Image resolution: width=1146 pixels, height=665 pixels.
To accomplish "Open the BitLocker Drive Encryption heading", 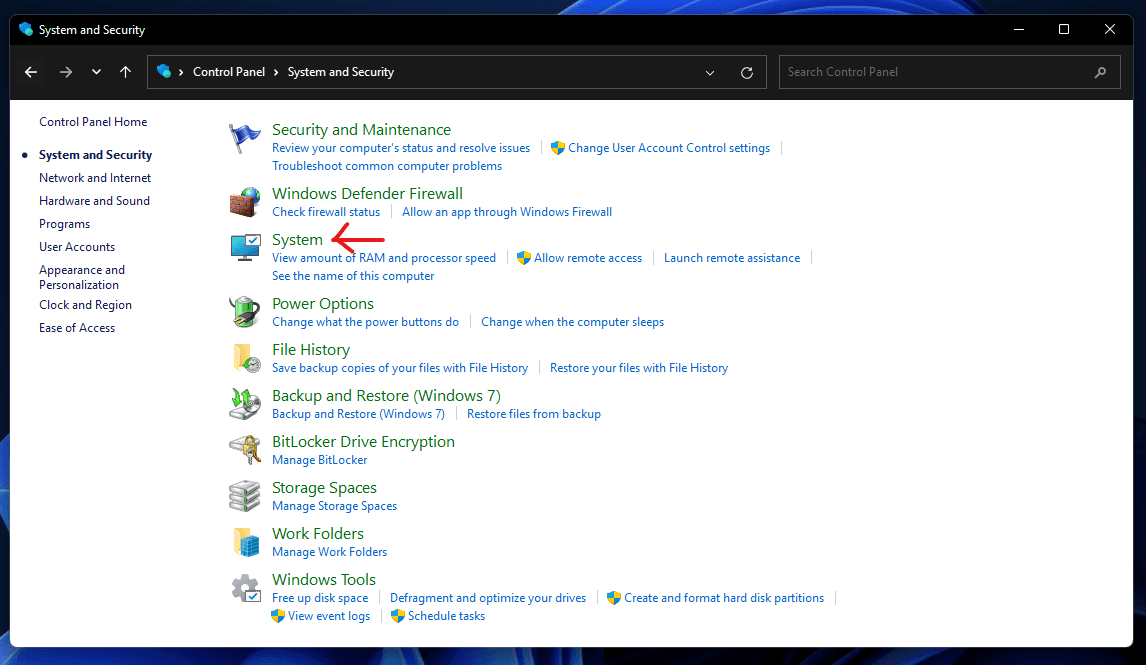I will (x=363, y=441).
